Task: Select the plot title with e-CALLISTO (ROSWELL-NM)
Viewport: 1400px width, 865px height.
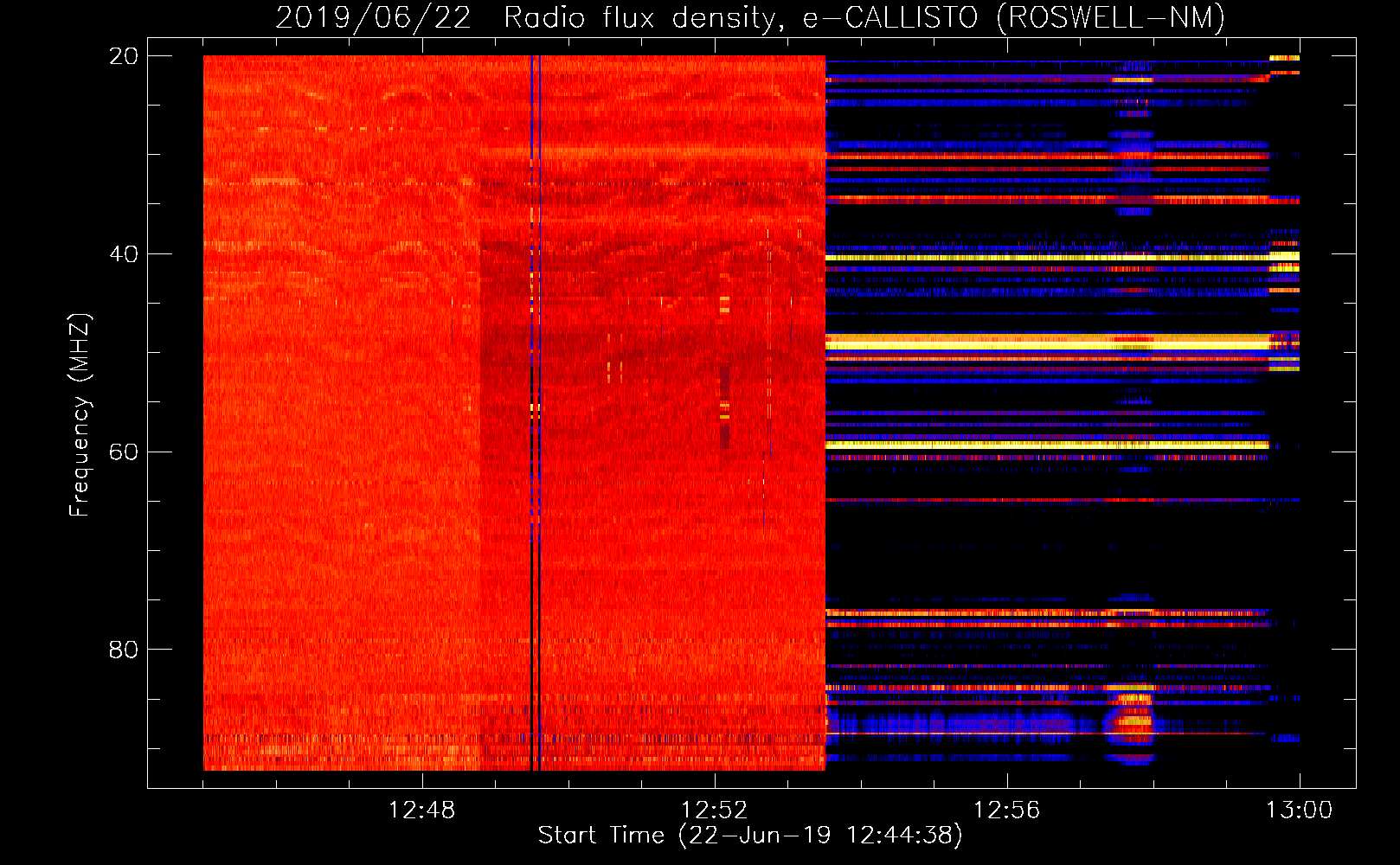Action: point(750,18)
